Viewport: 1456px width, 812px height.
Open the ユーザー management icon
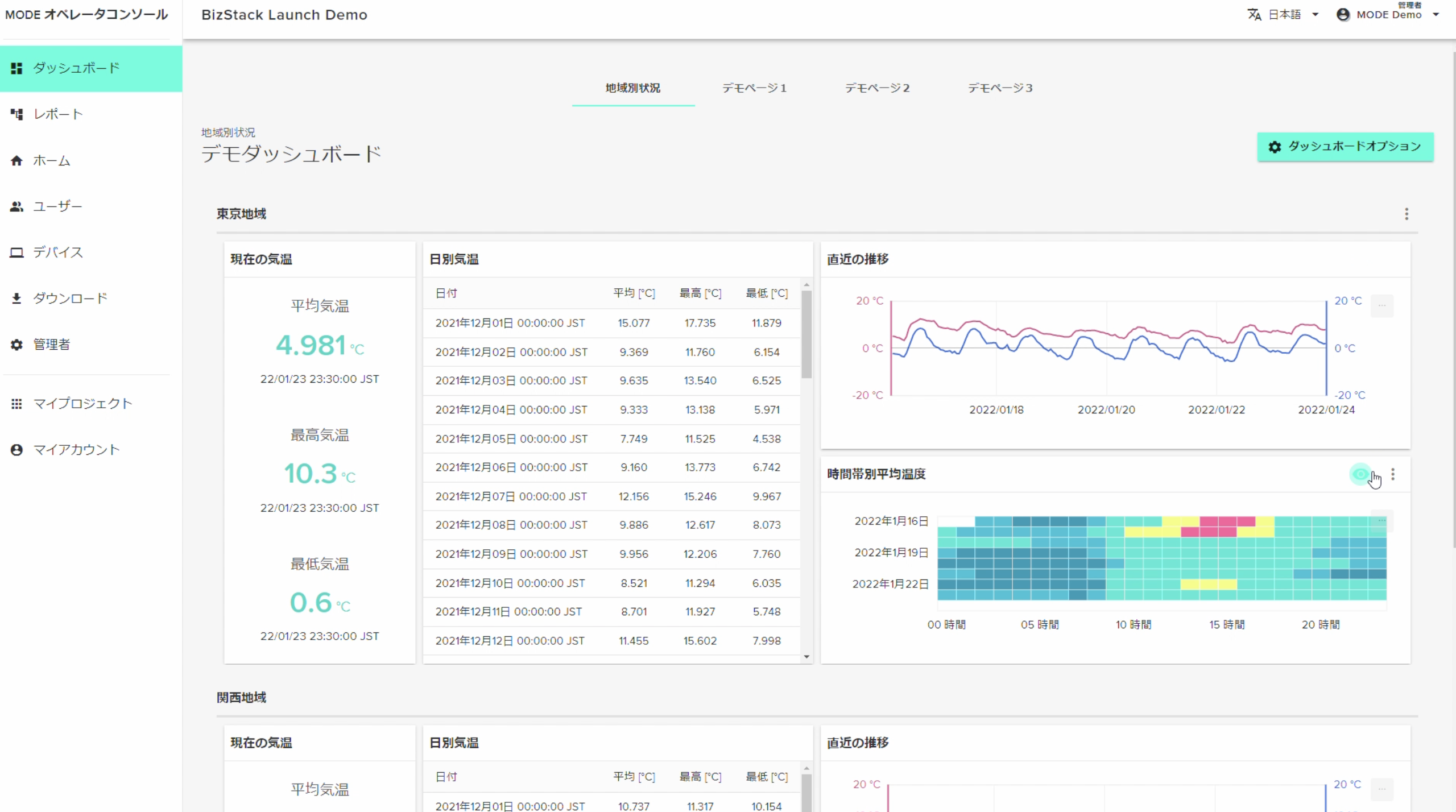click(x=16, y=206)
